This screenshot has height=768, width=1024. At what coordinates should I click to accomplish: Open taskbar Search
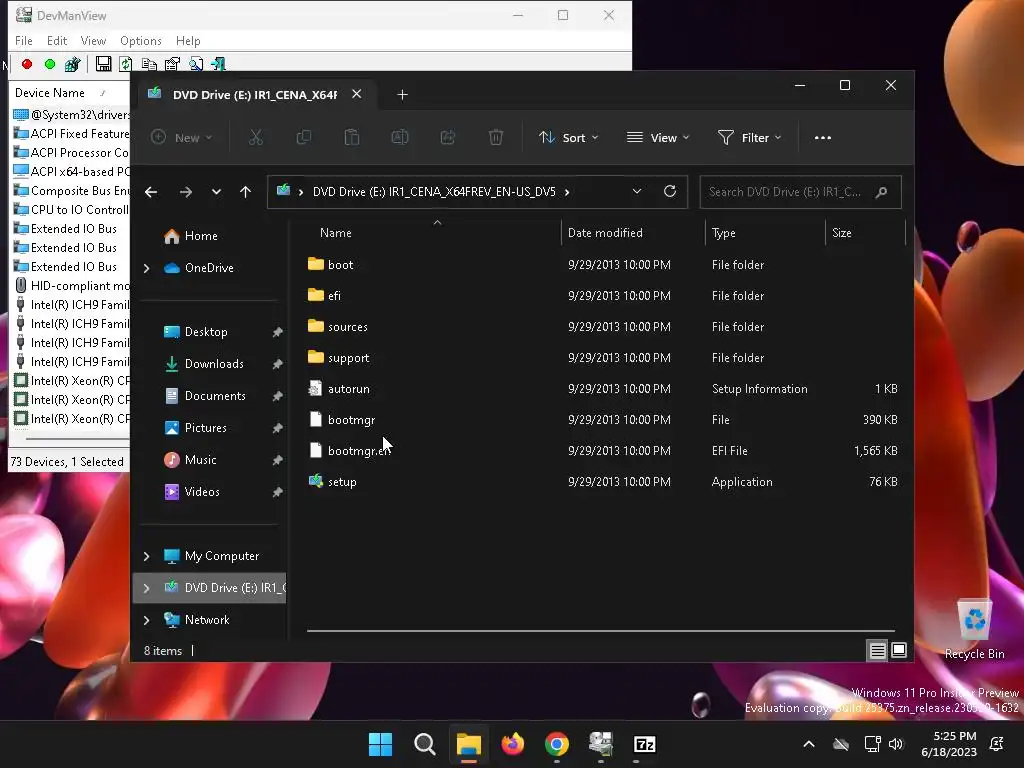click(x=424, y=744)
